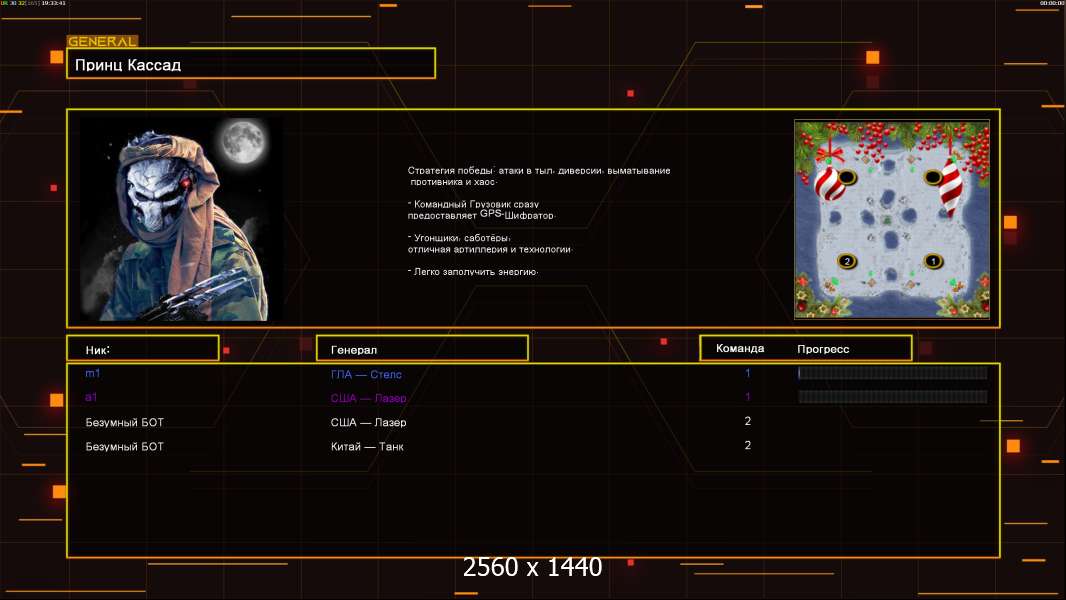Click the striped icicle ornament on map
The width and height of the screenshot is (1066, 600).
tap(950, 187)
